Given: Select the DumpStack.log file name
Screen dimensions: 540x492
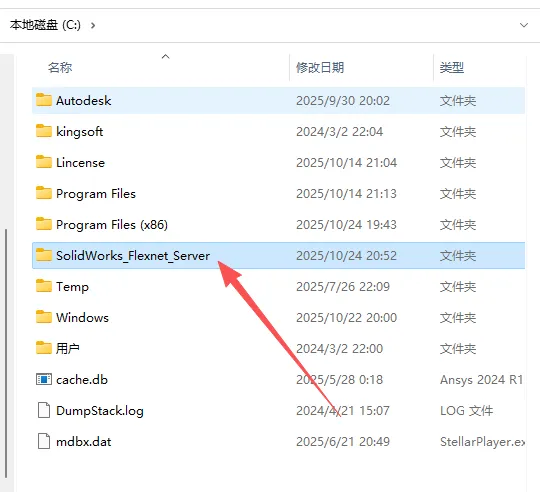Looking at the screenshot, I should coord(100,411).
